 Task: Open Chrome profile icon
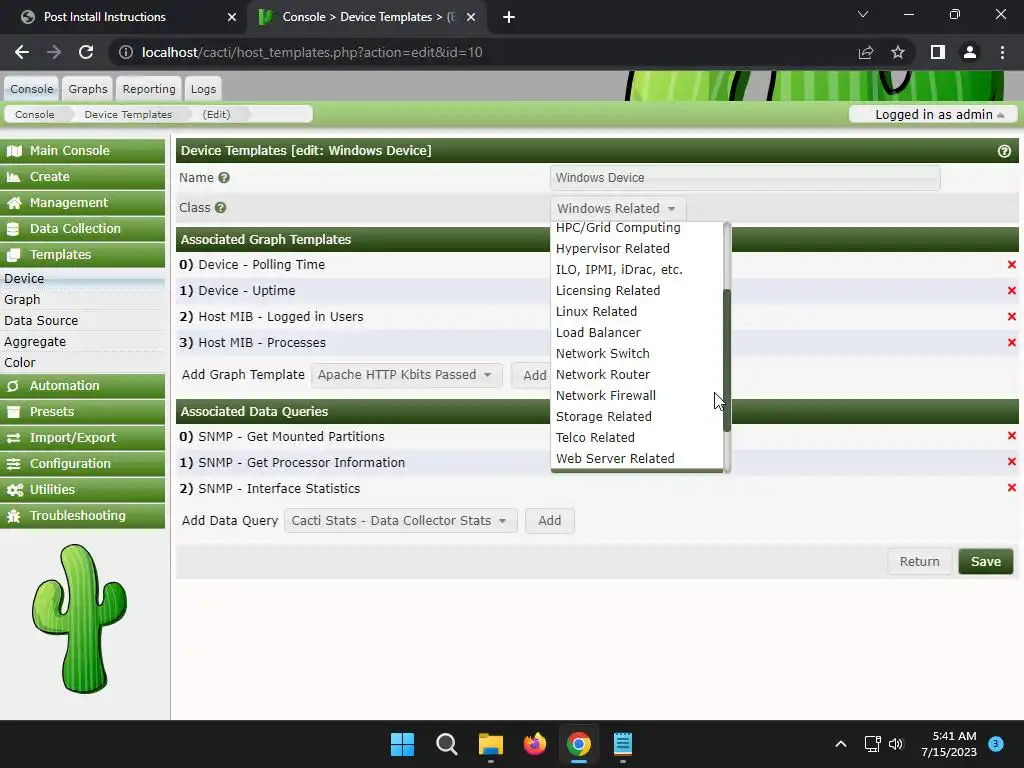click(970, 52)
